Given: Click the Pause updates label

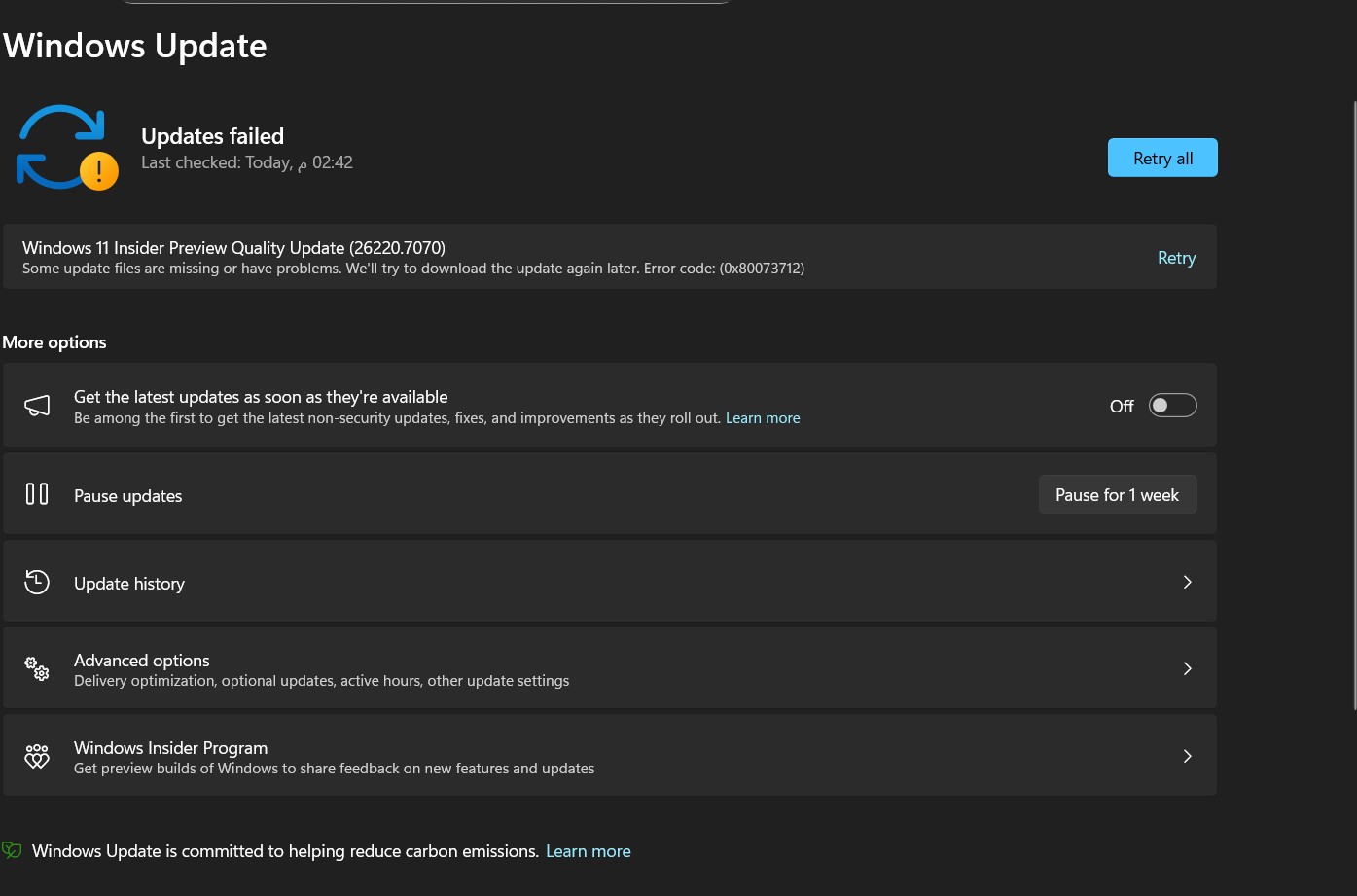Looking at the screenshot, I should coord(128,496).
